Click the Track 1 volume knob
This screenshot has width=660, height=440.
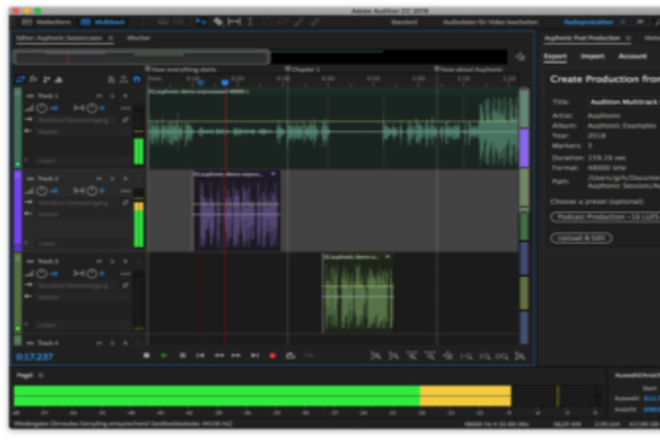tap(41, 108)
